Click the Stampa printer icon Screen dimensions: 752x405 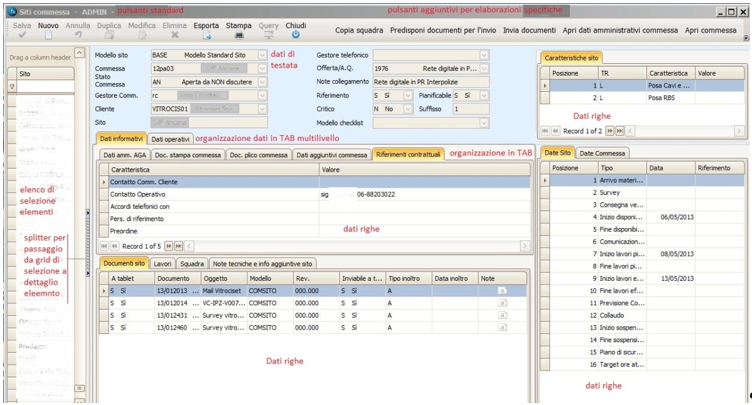coord(238,35)
